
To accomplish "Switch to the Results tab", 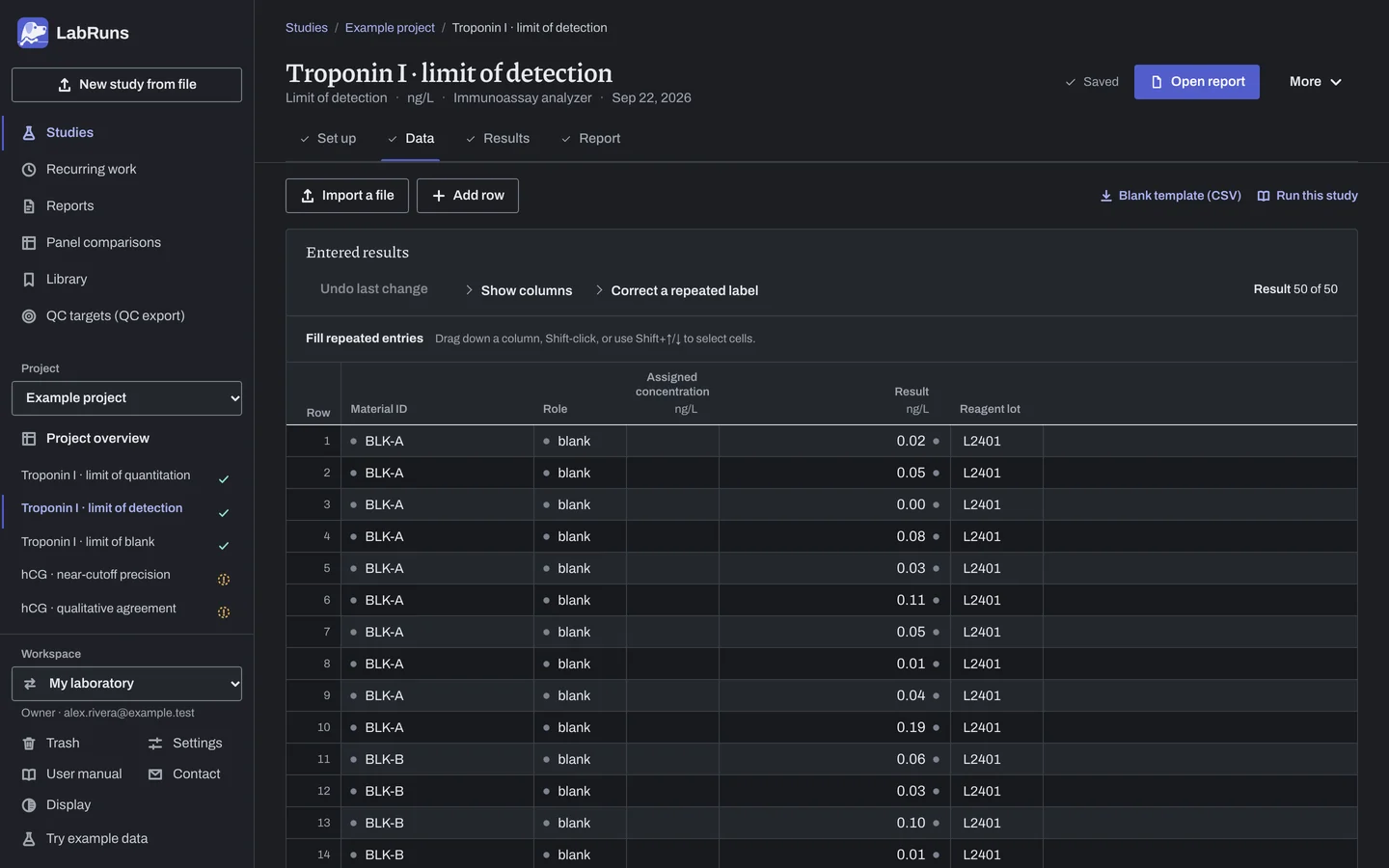I will pyautogui.click(x=498, y=139).
